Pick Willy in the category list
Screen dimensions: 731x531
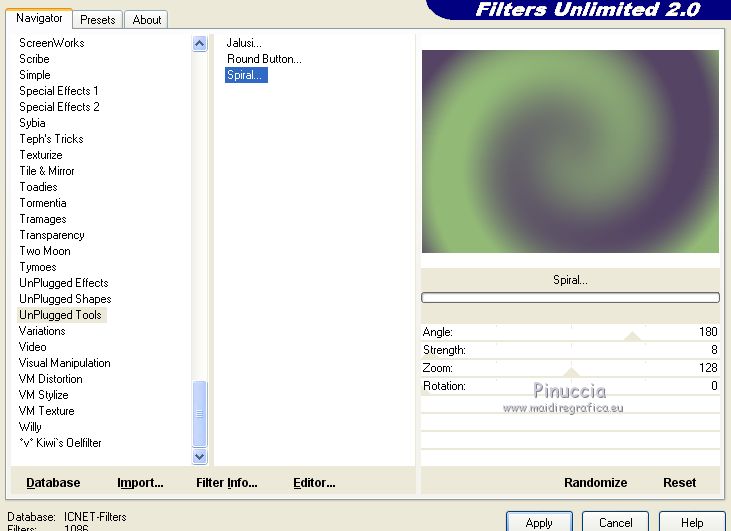pos(30,427)
